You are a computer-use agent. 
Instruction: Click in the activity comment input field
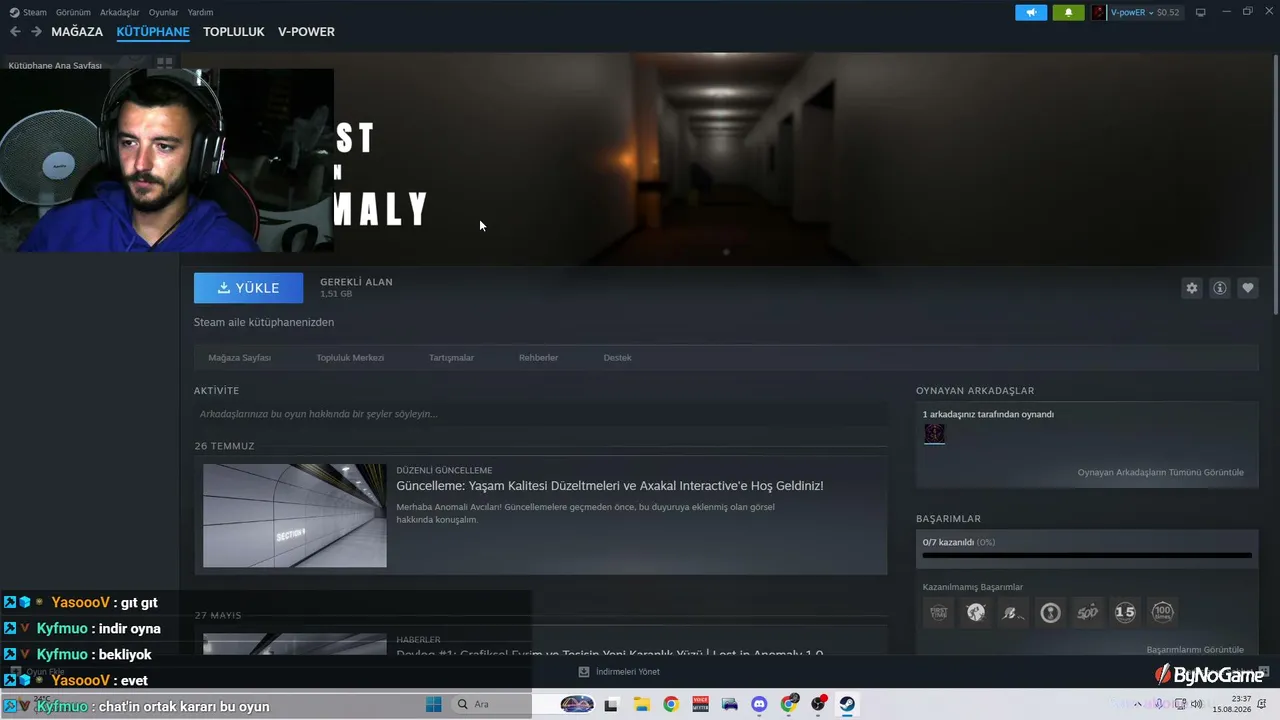point(540,414)
